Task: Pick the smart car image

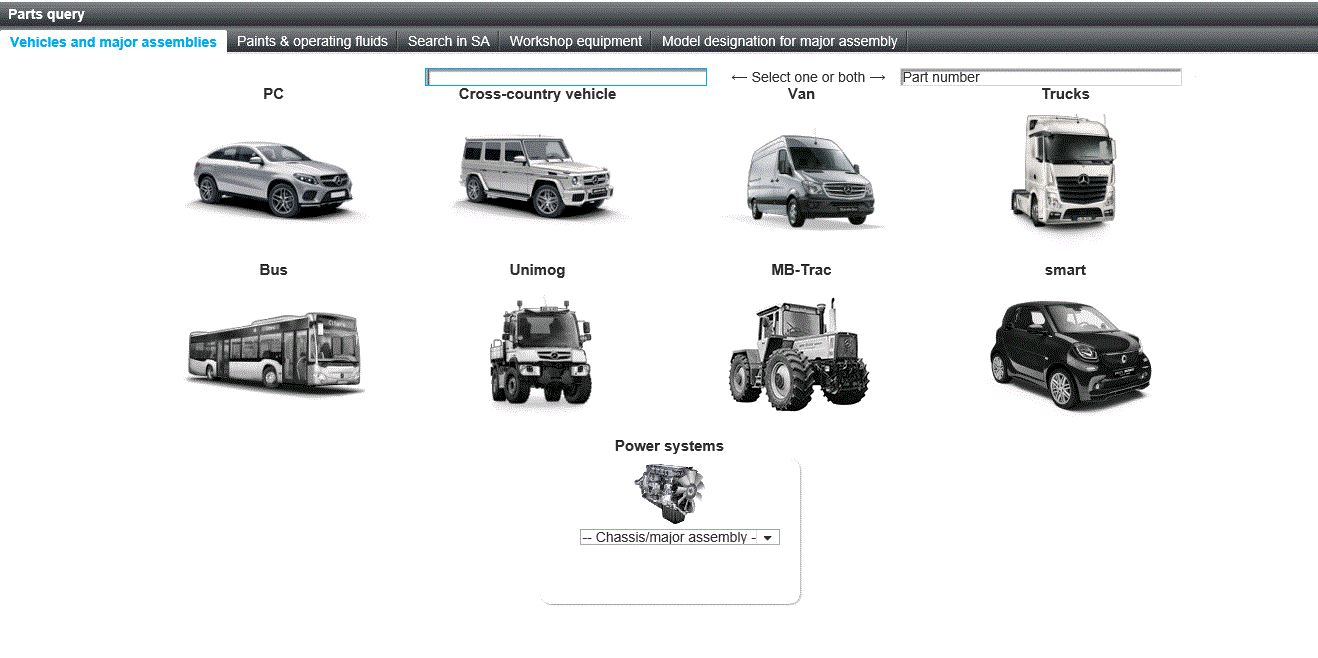Action: click(1070, 354)
